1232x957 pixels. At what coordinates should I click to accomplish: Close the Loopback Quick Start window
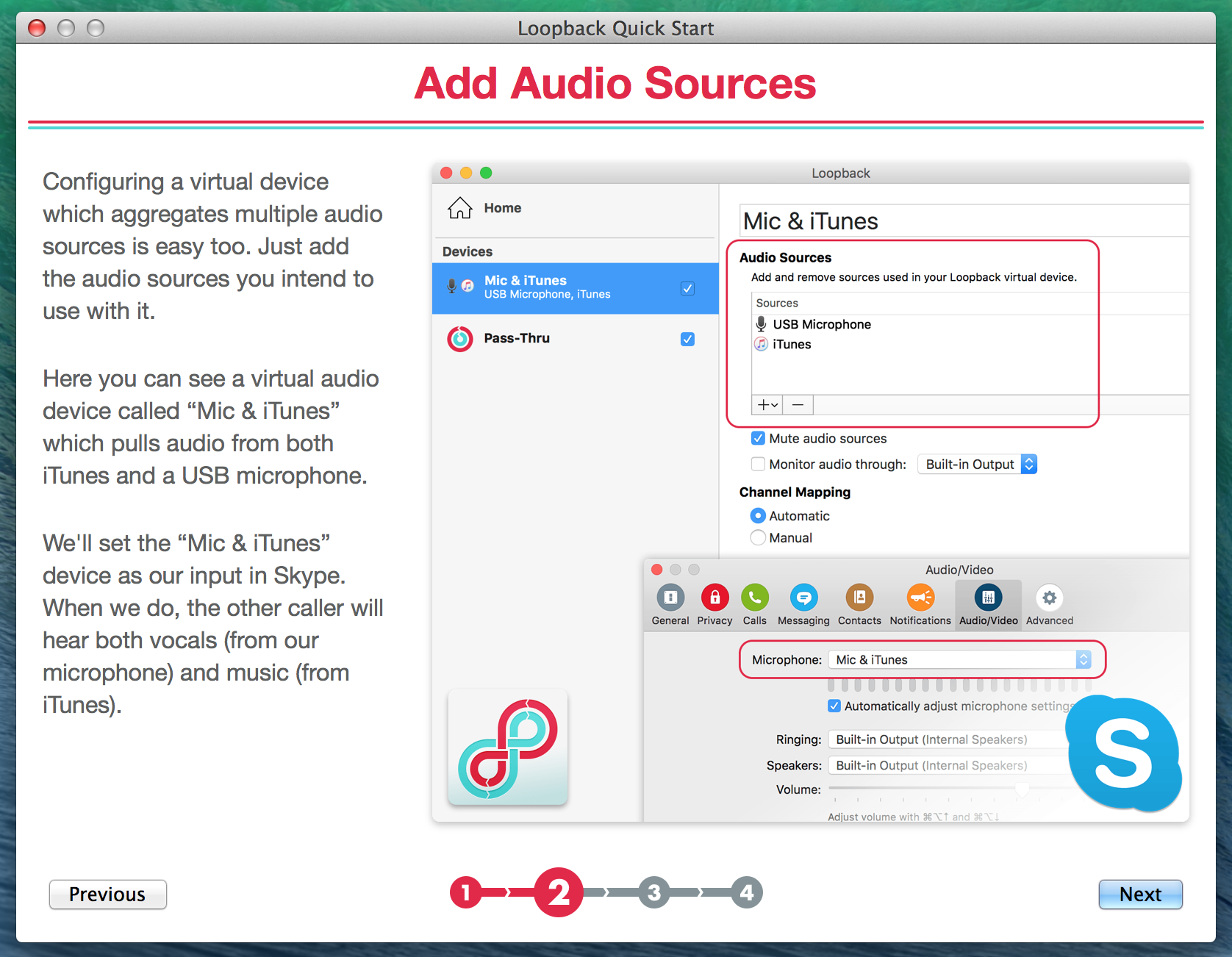click(37, 28)
